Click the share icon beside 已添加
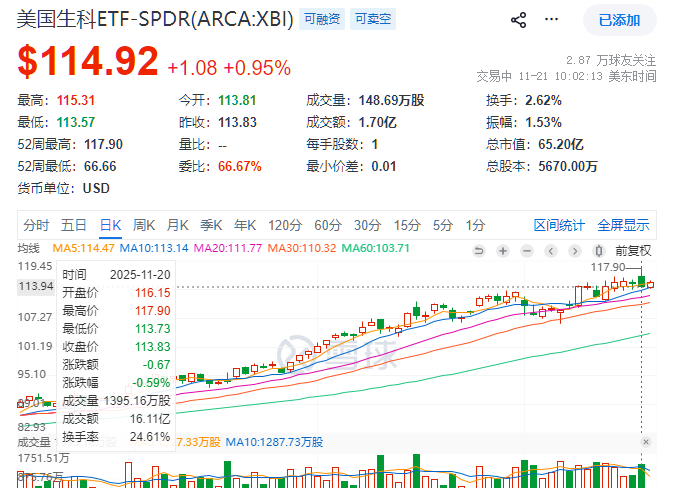Image resolution: width=673 pixels, height=488 pixels. pos(518,20)
